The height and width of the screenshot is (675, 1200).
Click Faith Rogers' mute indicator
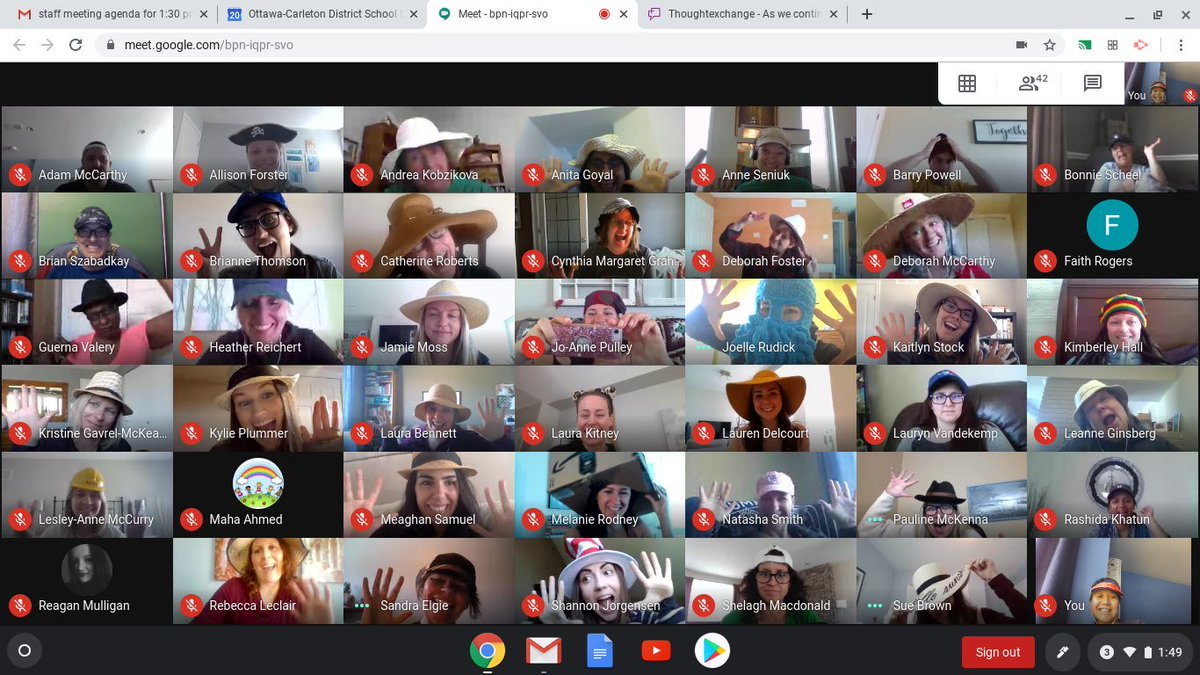[x=1046, y=260]
